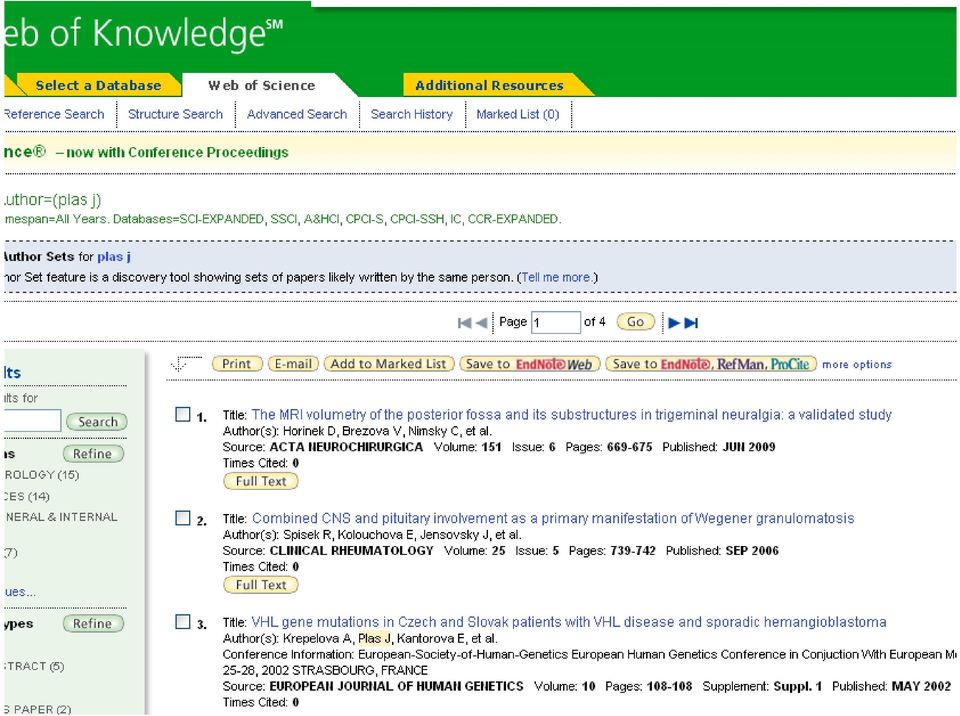960x716 pixels.
Task: Open Advanced Search
Action: 296,114
